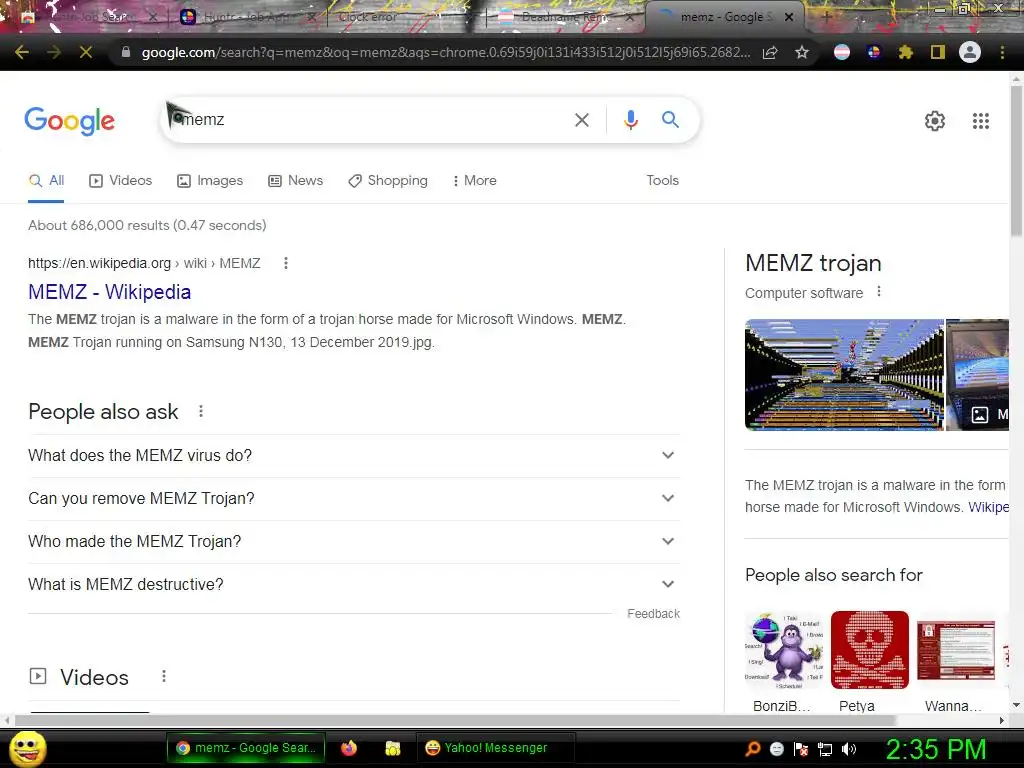Open Wikipedia link in MEMZ trojan panel
This screenshot has height=768, width=1024.
pyautogui.click(x=988, y=507)
